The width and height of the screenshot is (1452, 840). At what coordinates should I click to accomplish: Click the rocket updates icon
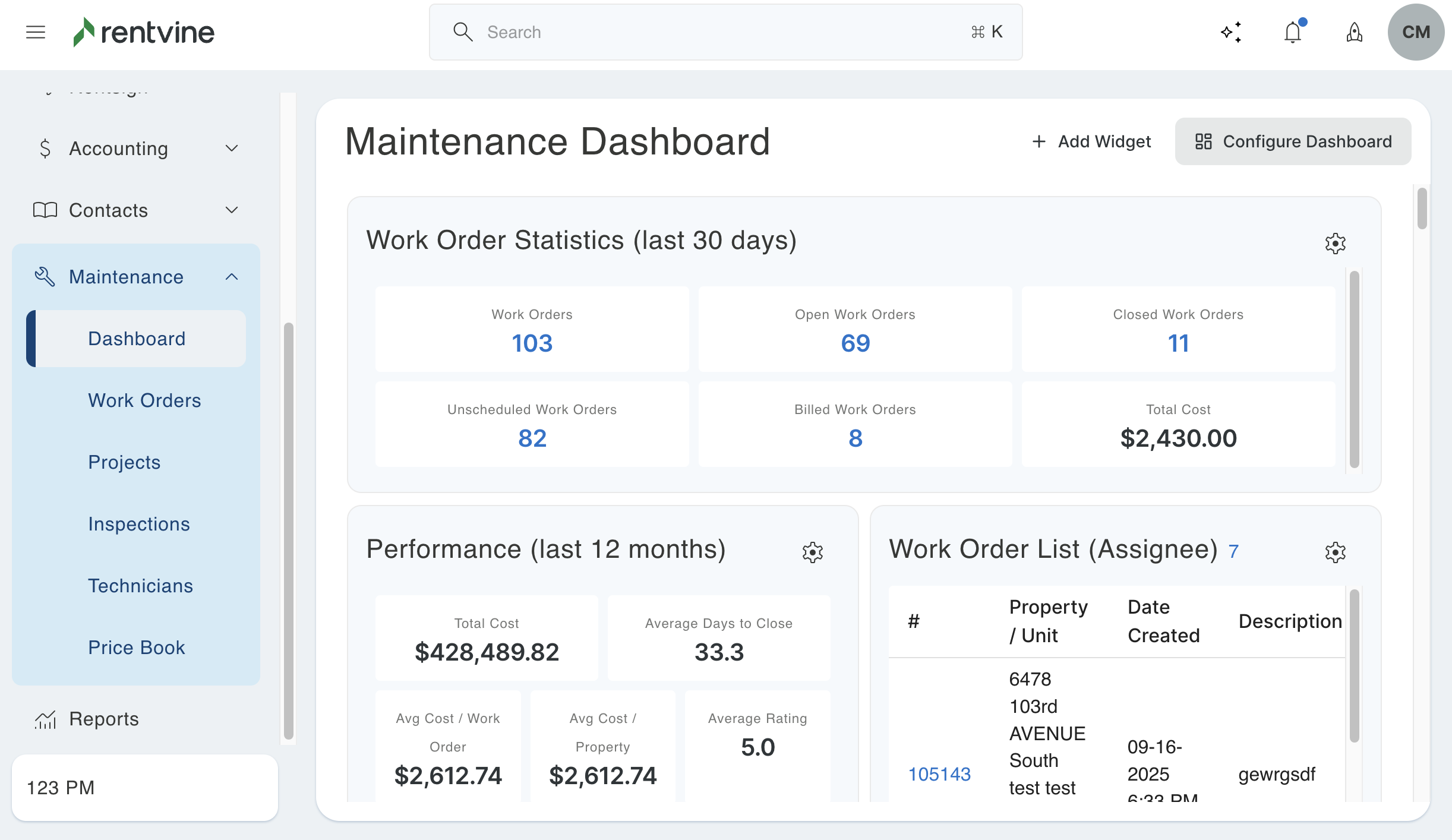(x=1354, y=32)
